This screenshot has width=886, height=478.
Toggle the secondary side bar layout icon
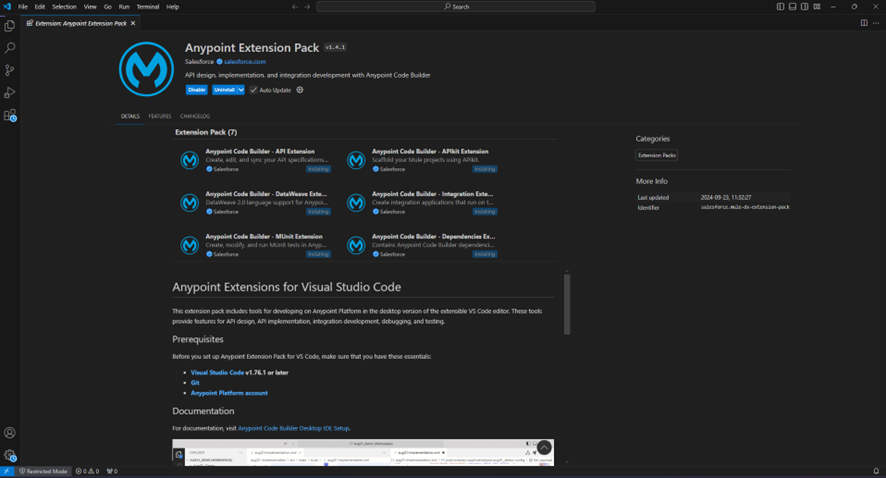[x=805, y=7]
